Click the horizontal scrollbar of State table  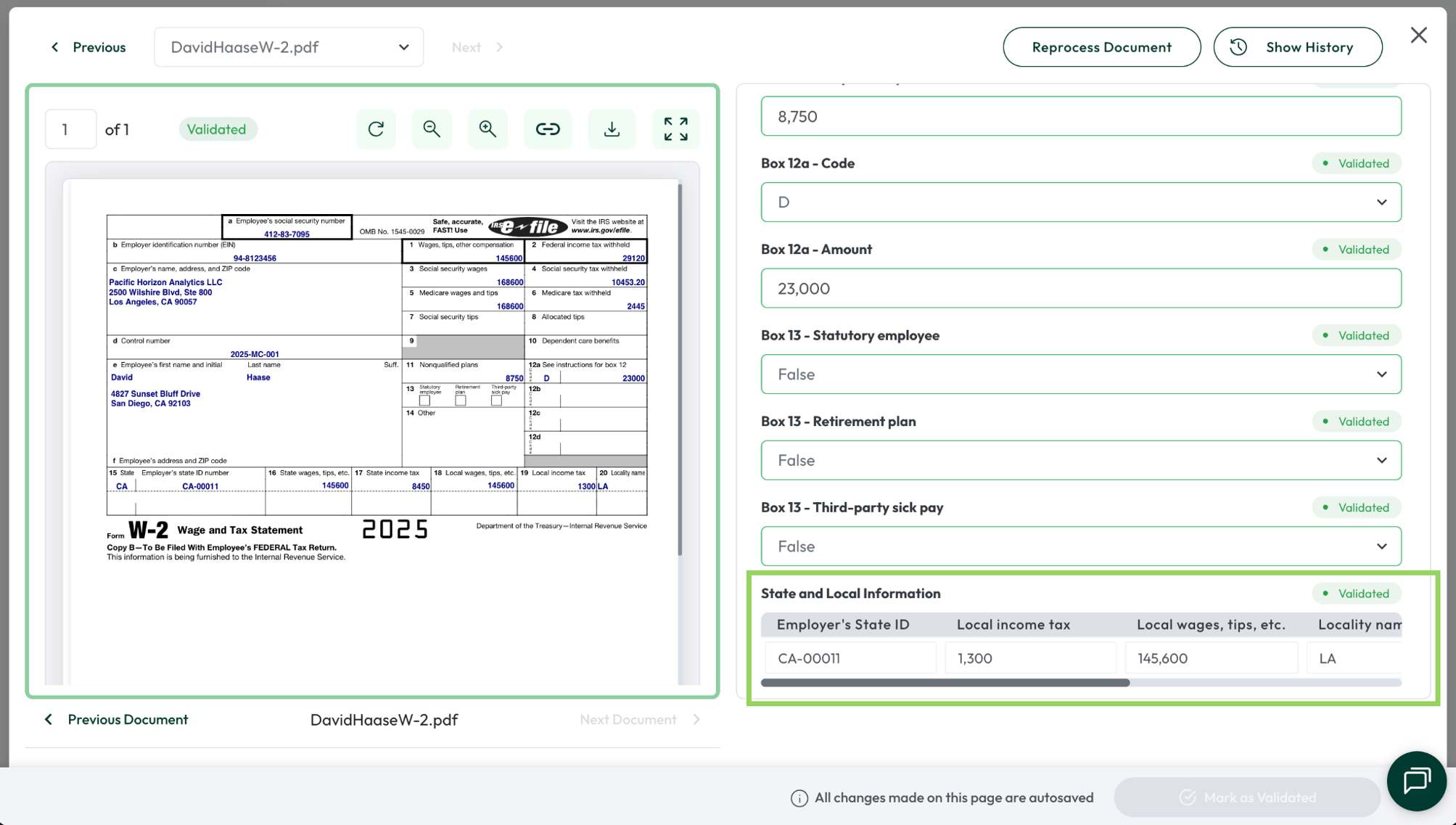coord(945,683)
